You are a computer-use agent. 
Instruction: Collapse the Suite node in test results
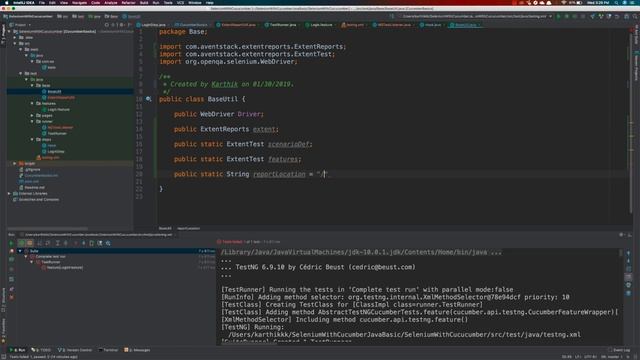[20, 251]
